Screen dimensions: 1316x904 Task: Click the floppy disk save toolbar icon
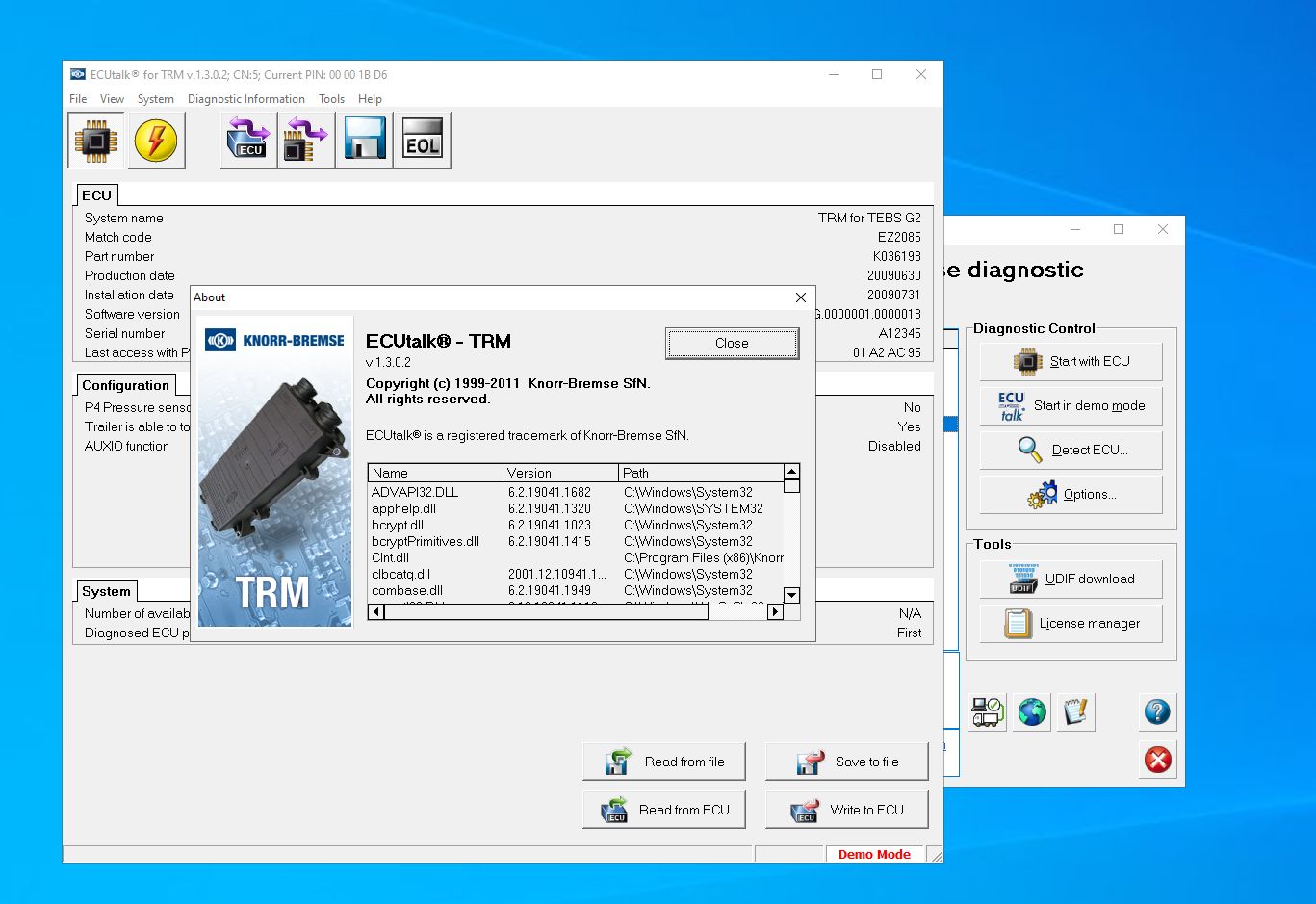pyautogui.click(x=364, y=140)
